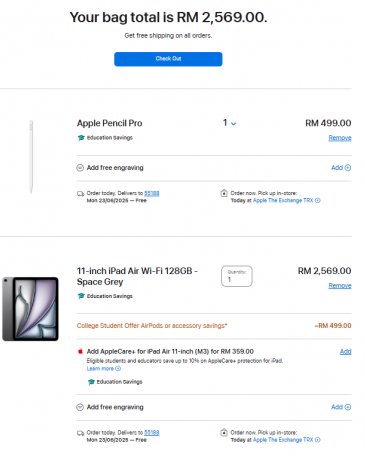
Task: Remove 11-inch iPad Air from bag
Action: tap(340, 286)
